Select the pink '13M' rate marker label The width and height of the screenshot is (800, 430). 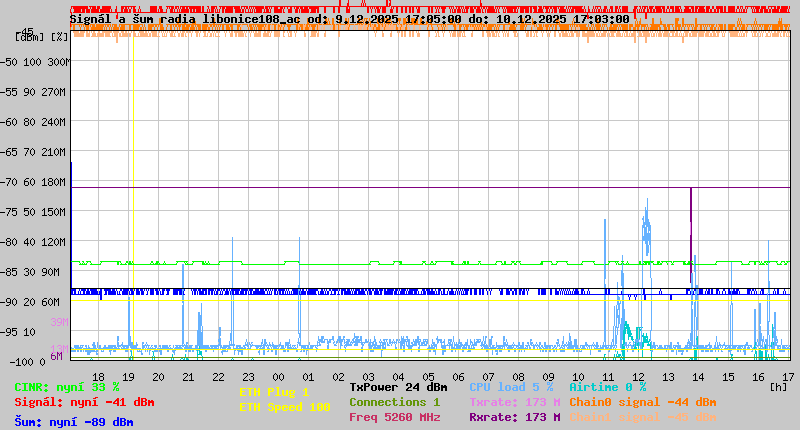[x=59, y=348]
